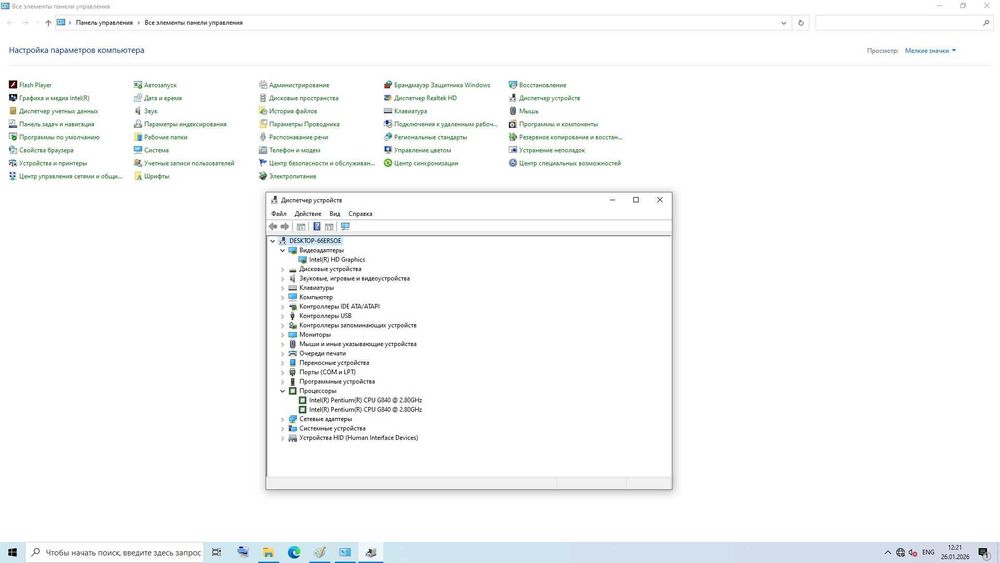Open Диспетчер устройств link in Control Panel

(x=544, y=98)
